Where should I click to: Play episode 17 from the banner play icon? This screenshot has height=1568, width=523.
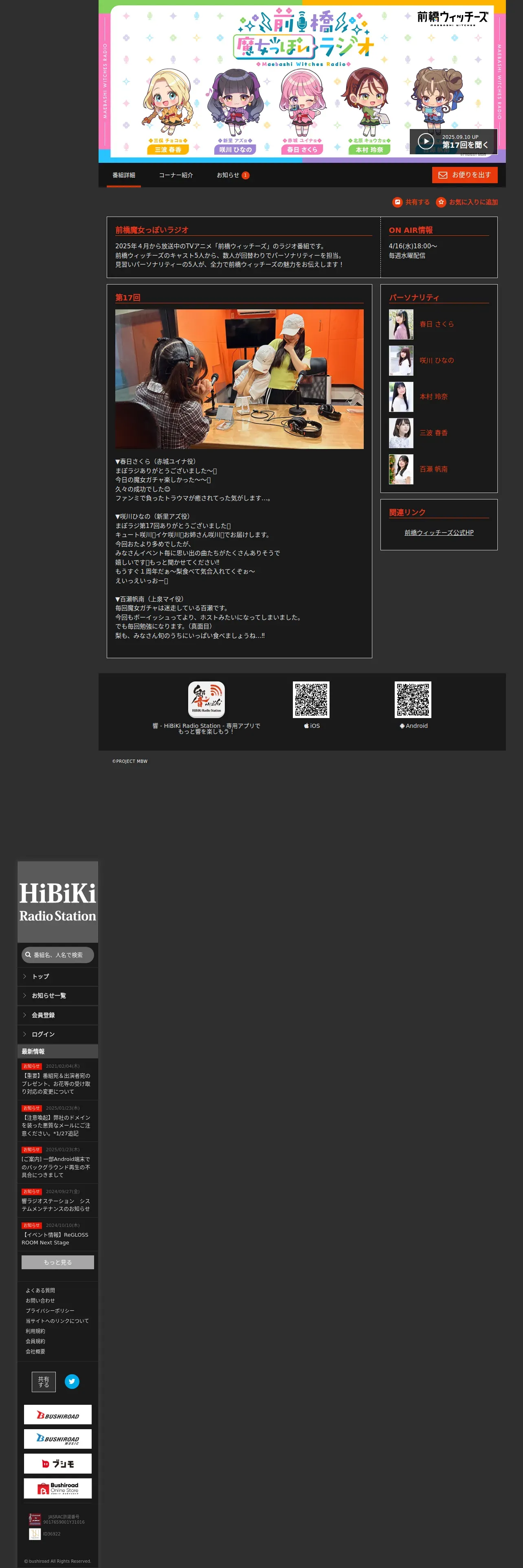pyautogui.click(x=426, y=141)
